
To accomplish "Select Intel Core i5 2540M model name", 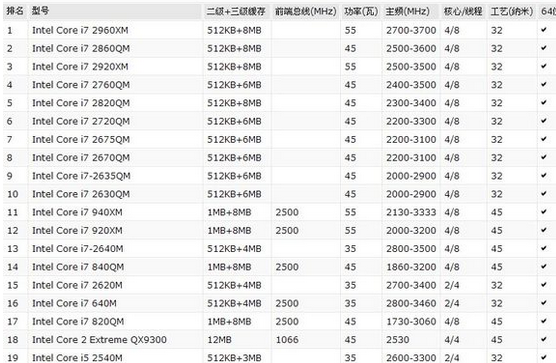I will [77, 358].
